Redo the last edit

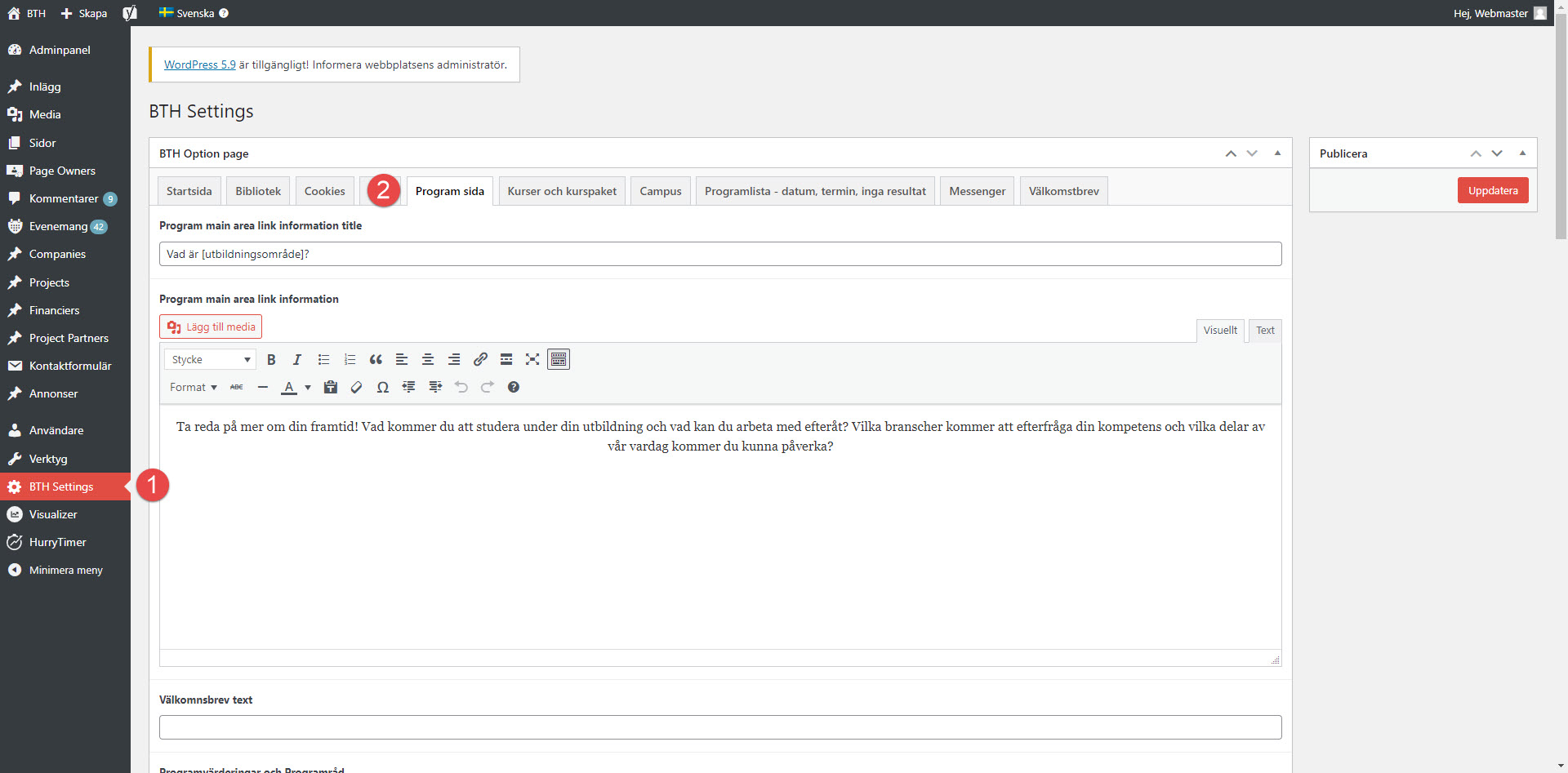click(488, 387)
